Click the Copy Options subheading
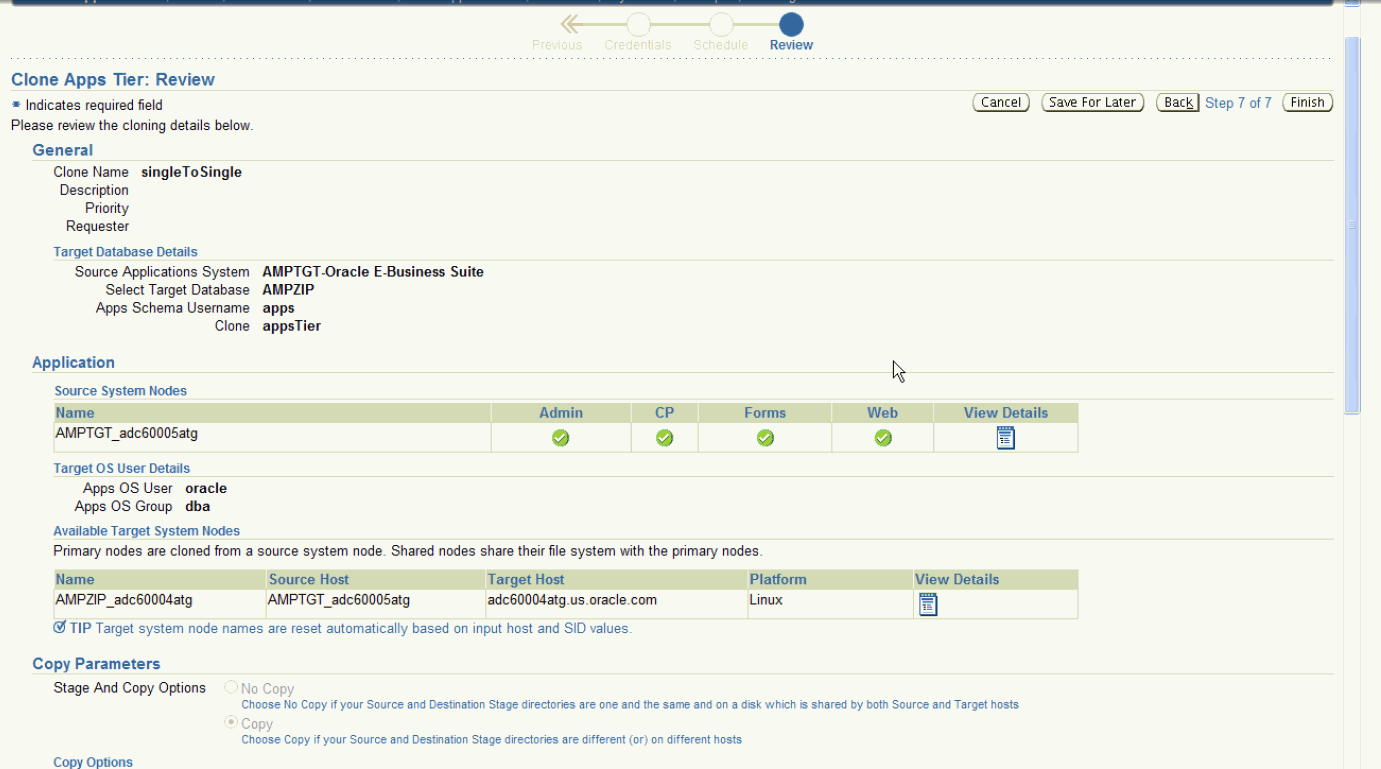 click(x=93, y=762)
